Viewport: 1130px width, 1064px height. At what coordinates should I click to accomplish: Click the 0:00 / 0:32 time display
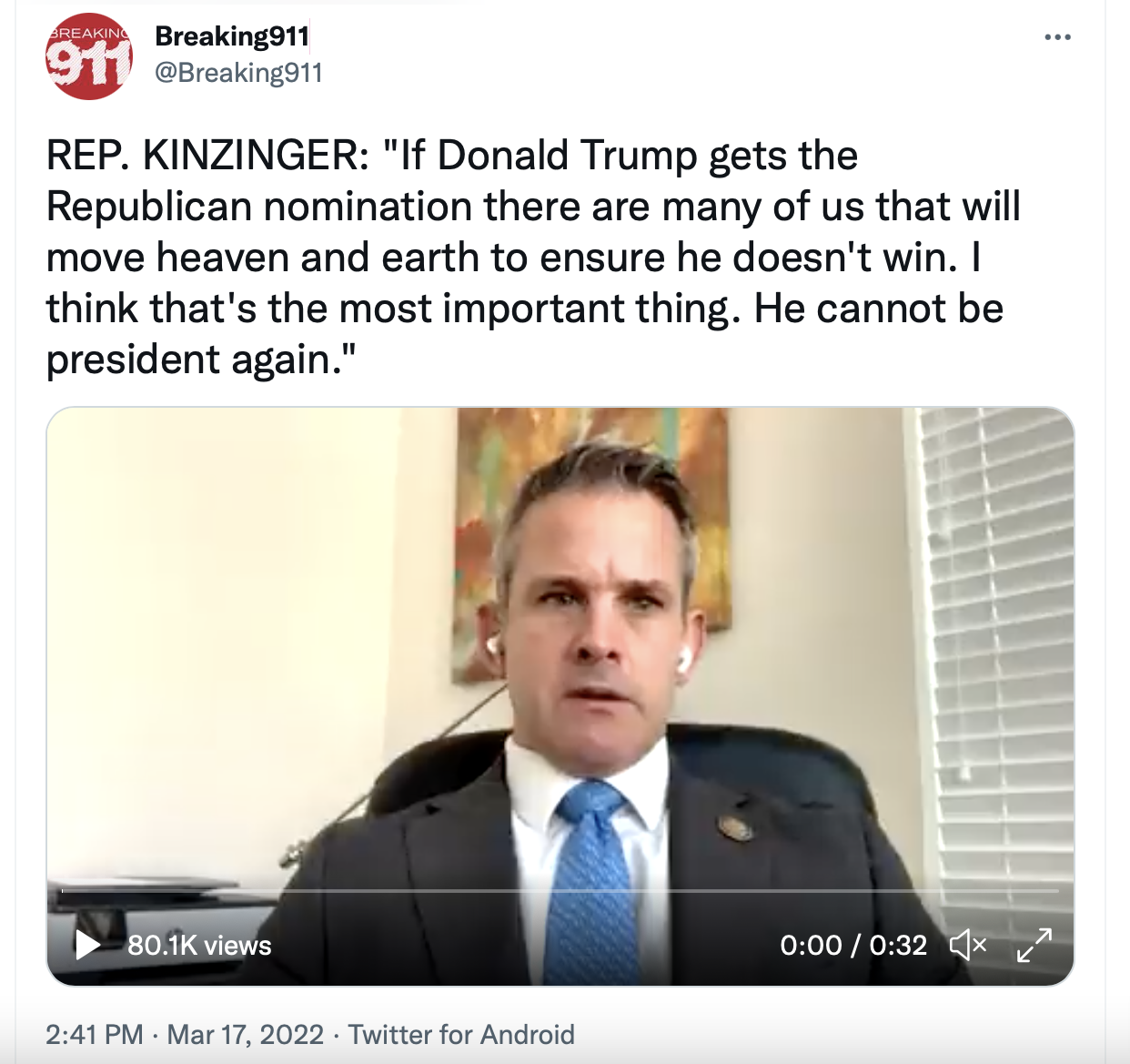[853, 946]
